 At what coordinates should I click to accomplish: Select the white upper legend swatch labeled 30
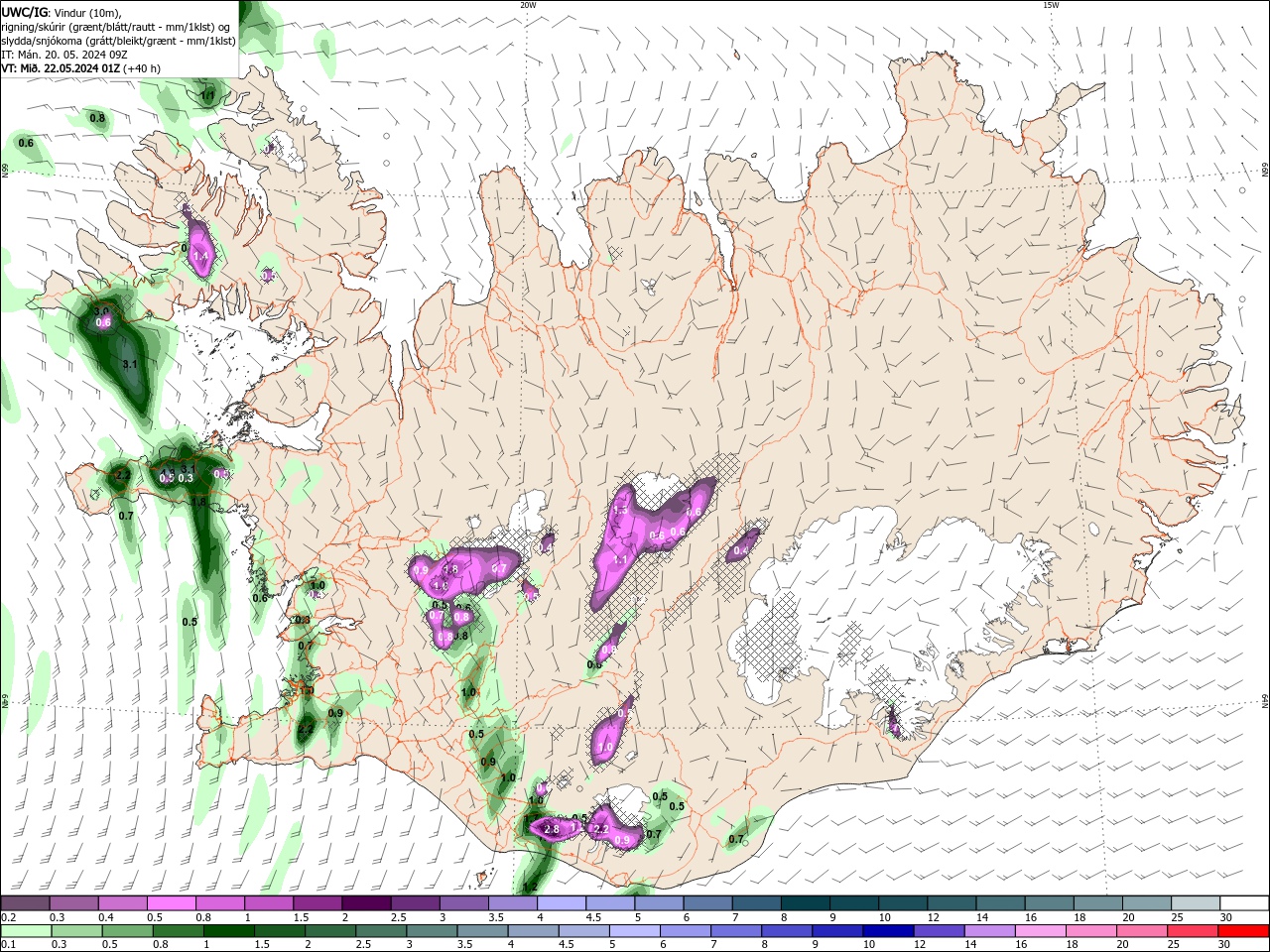[1243, 903]
